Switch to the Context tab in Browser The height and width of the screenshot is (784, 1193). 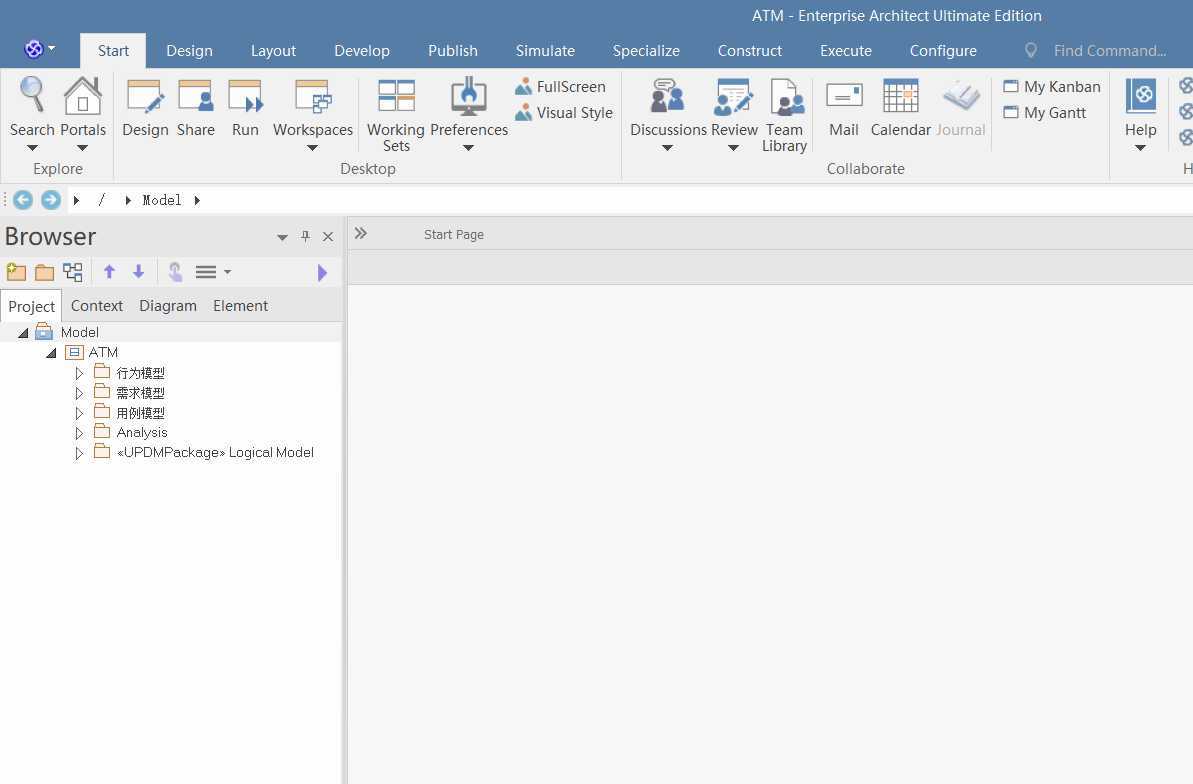click(x=97, y=306)
